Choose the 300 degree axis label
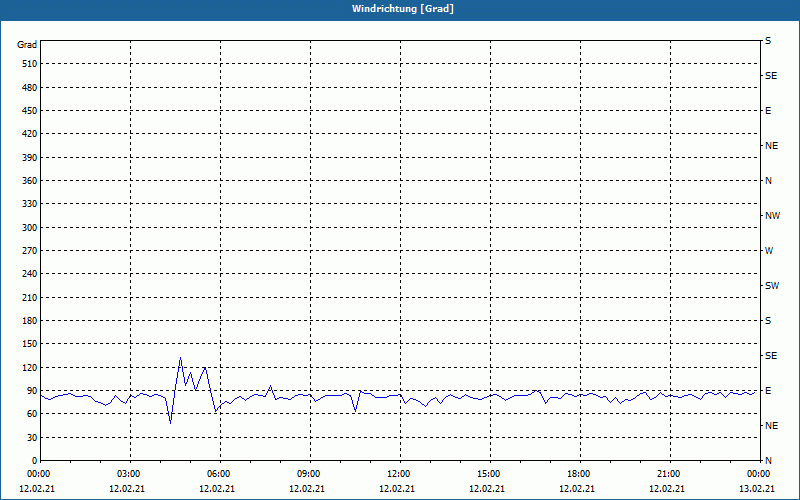This screenshot has height=500, width=800. coord(30,228)
